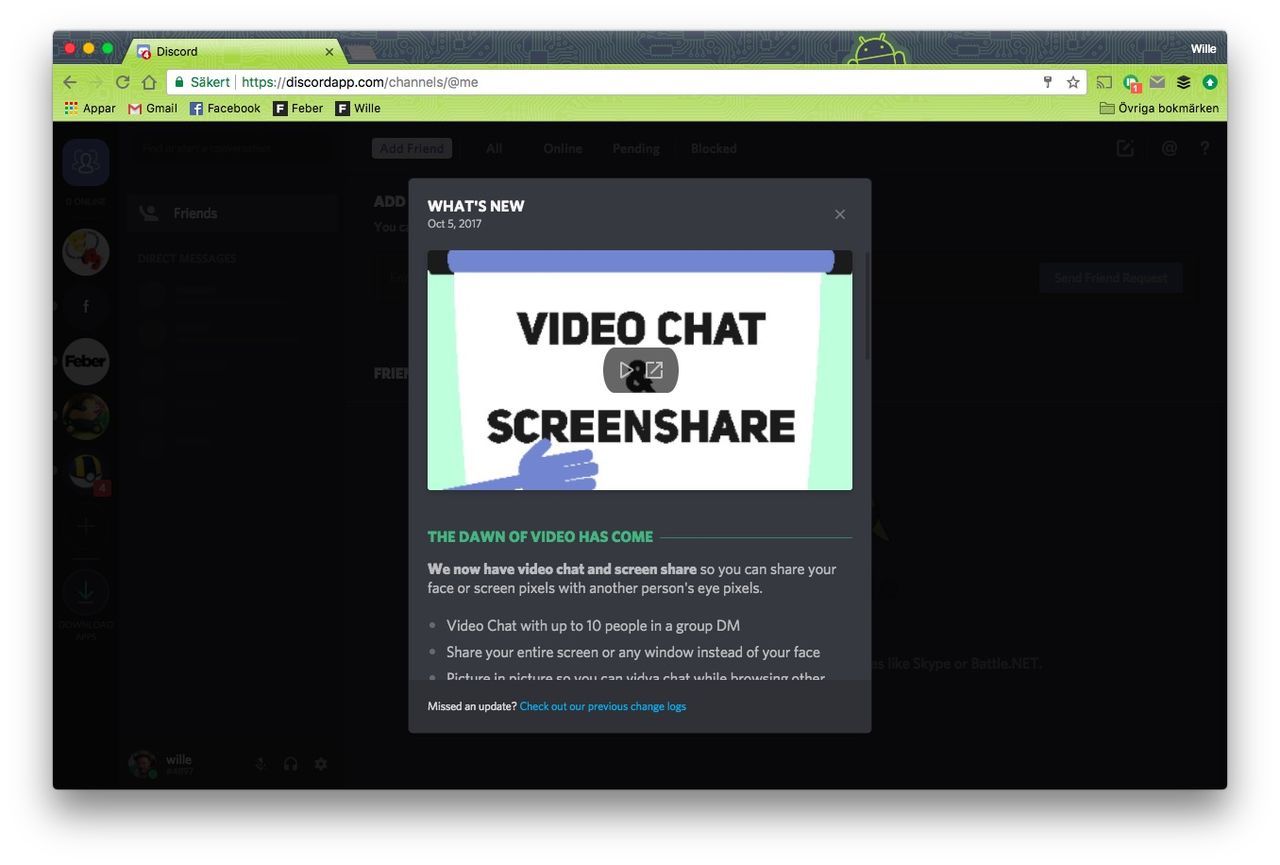
Task: Bookmark this page with the star
Action: pyautogui.click(x=1073, y=82)
